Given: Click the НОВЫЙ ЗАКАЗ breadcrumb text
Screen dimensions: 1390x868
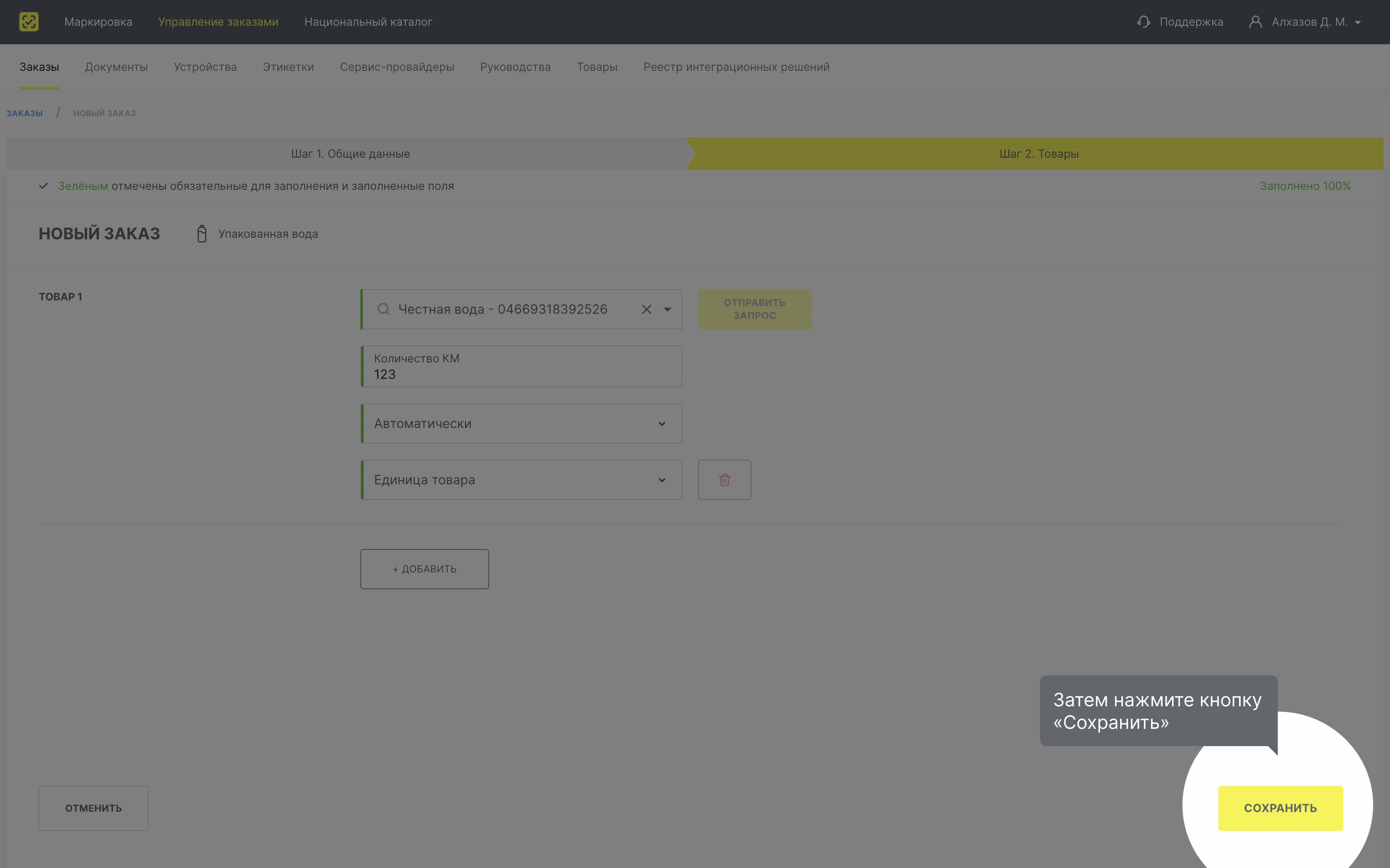Looking at the screenshot, I should click(105, 113).
